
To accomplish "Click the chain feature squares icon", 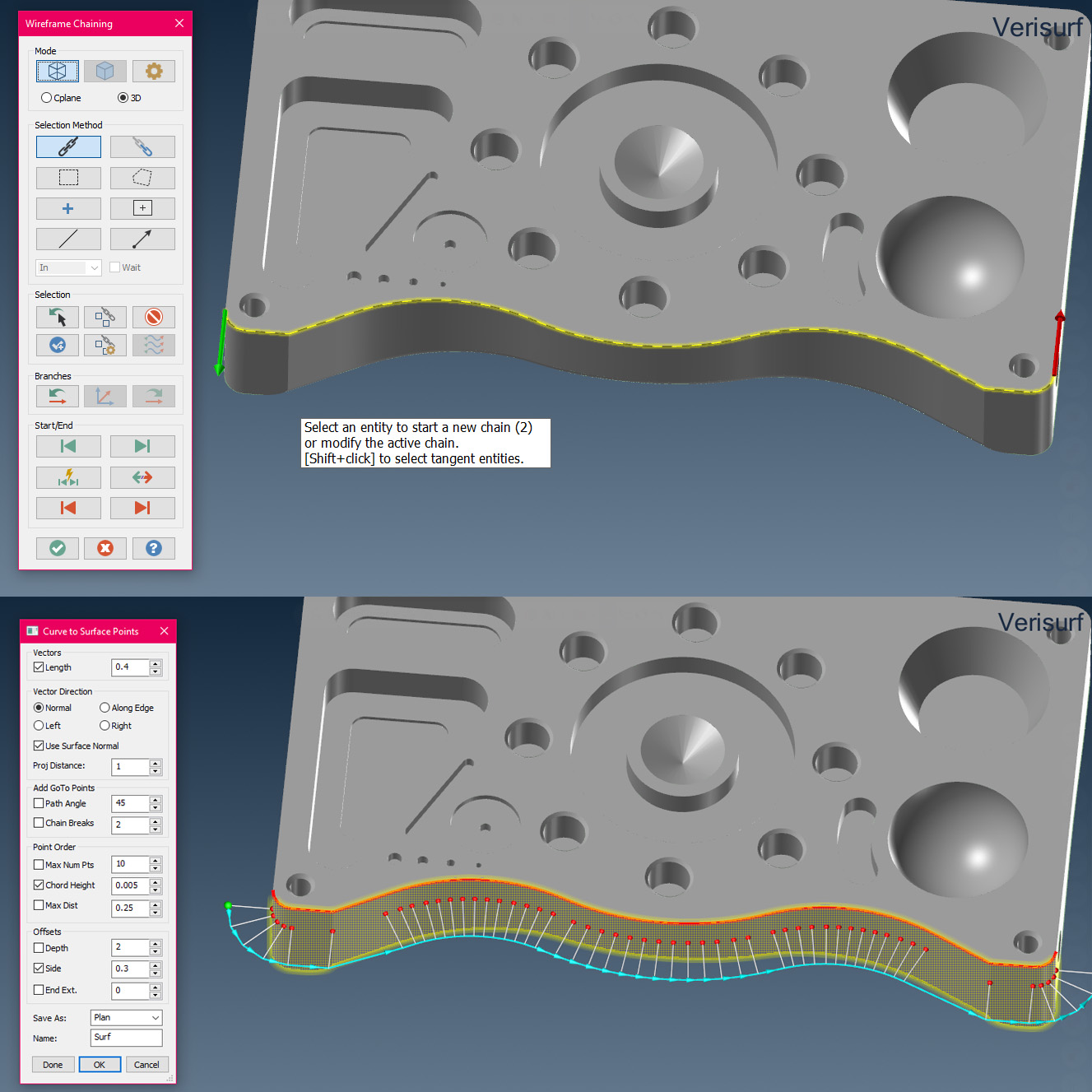I will 105,317.
